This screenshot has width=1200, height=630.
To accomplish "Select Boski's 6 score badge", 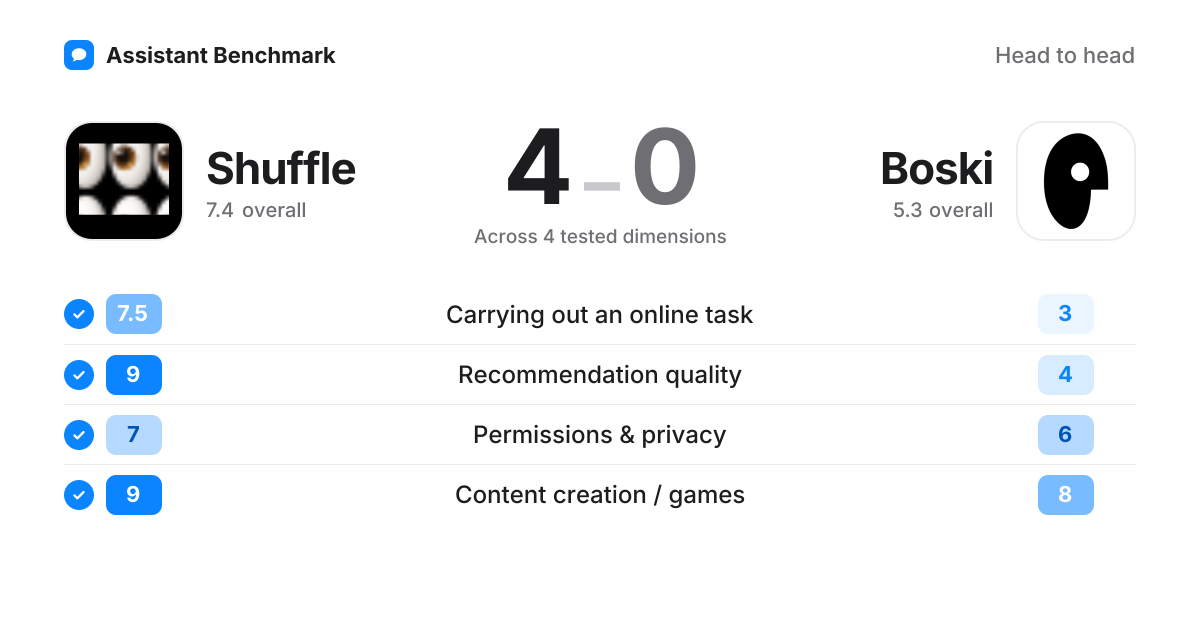I will [1066, 435].
